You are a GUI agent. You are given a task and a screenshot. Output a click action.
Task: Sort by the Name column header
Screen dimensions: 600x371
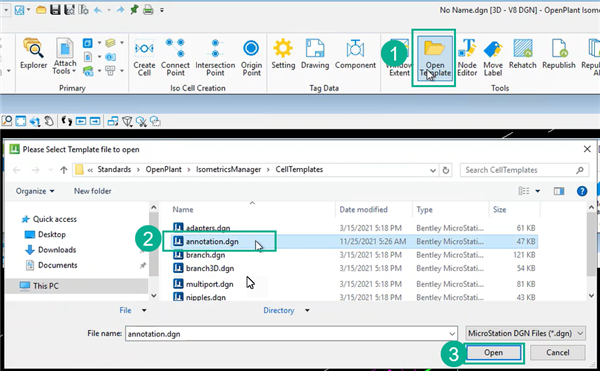click(x=183, y=210)
